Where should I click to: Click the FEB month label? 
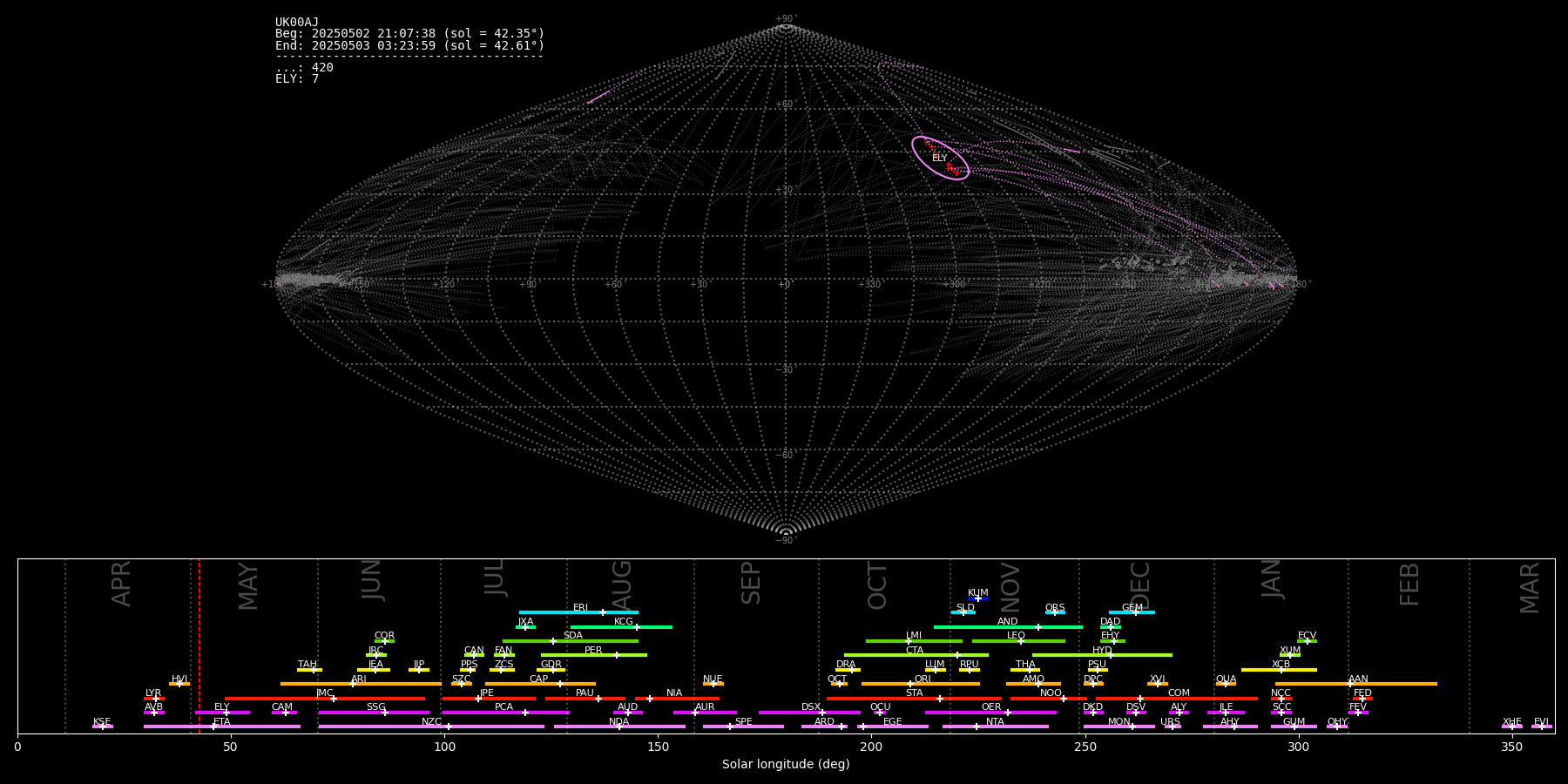click(1409, 584)
